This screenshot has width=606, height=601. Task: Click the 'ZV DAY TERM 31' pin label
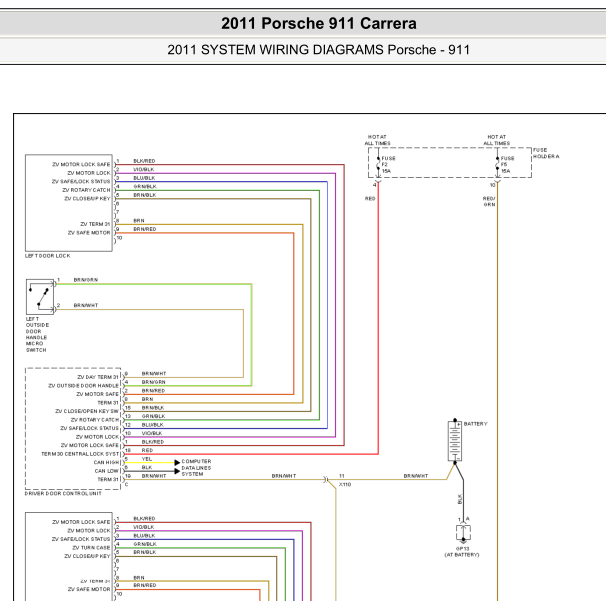pyautogui.click(x=98, y=377)
